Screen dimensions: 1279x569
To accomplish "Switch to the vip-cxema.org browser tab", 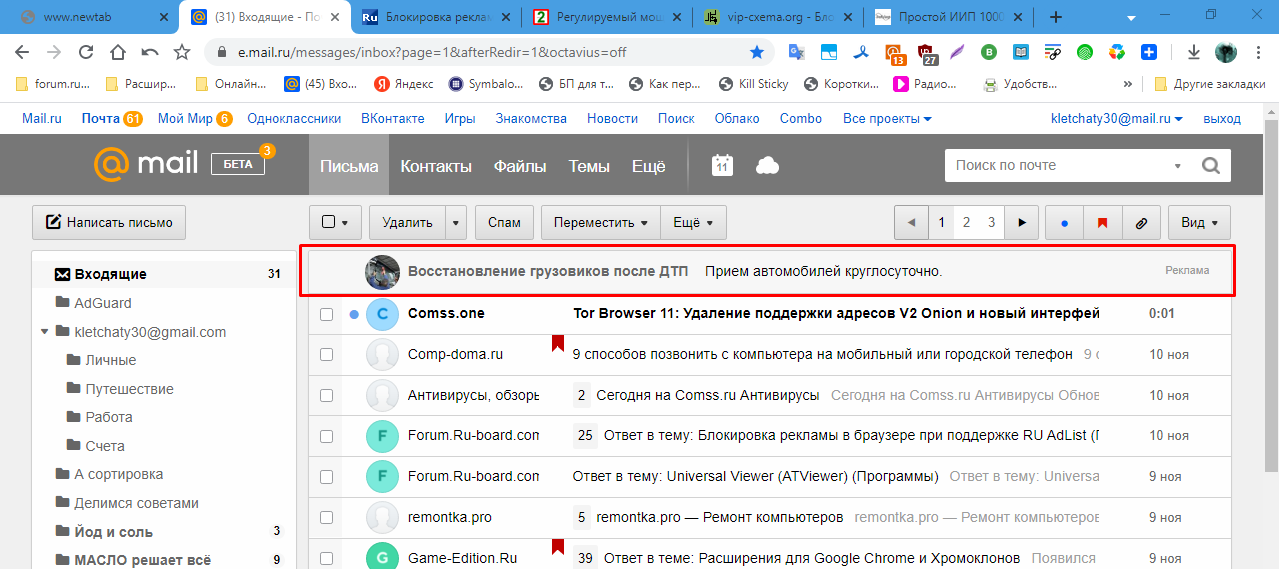I will coord(777,17).
